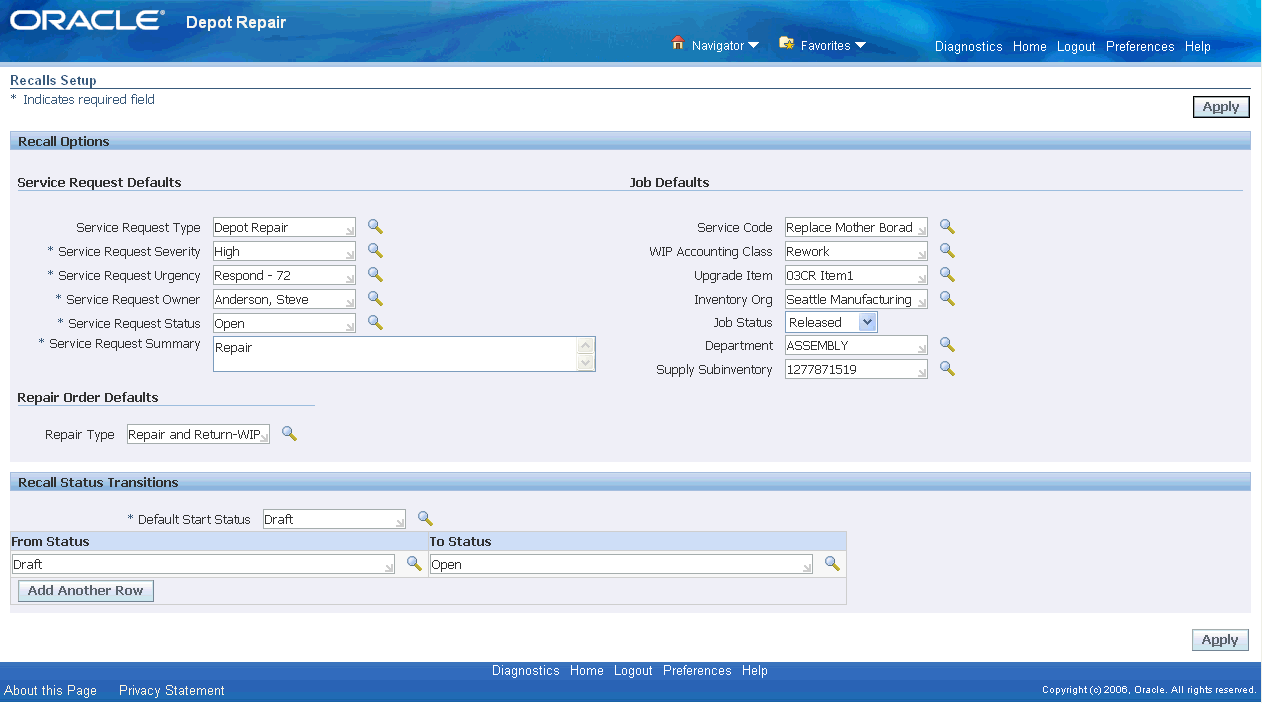
Task: Click Preferences link in the footer
Action: tap(697, 671)
